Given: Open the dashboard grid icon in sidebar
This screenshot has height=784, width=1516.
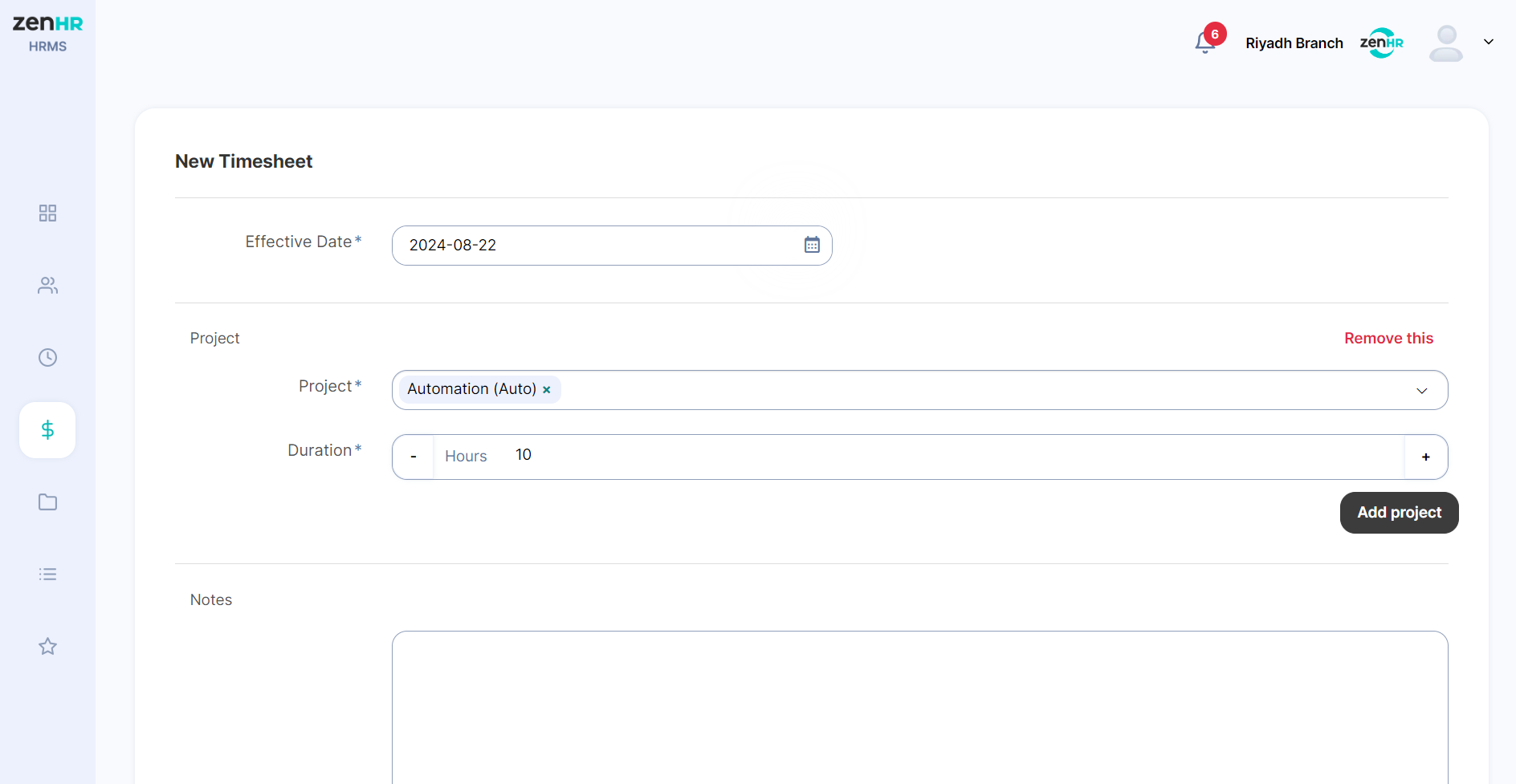Looking at the screenshot, I should [x=47, y=213].
